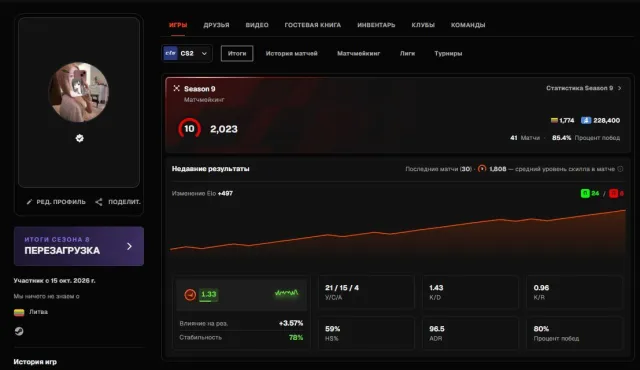Viewport: 640px width, 370px height.
Task: Open the CS2 game selector dropdown
Action: pyautogui.click(x=187, y=53)
